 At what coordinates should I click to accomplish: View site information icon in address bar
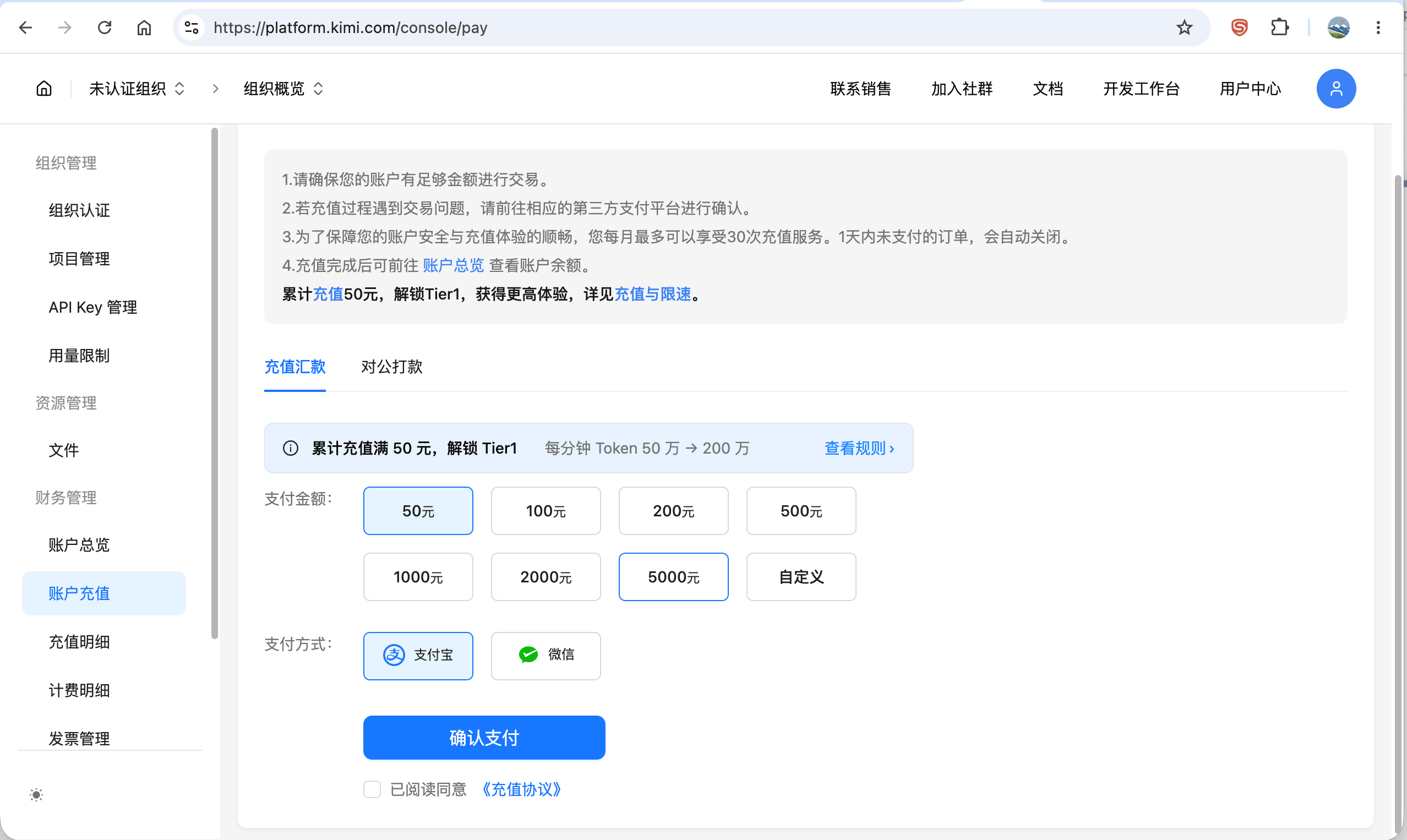(192, 27)
